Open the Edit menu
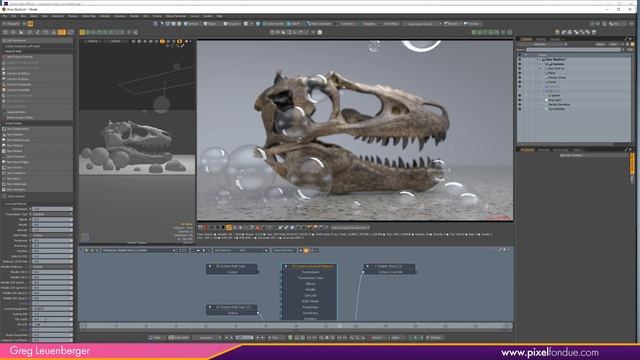This screenshot has width=640, height=360. click(13, 16)
